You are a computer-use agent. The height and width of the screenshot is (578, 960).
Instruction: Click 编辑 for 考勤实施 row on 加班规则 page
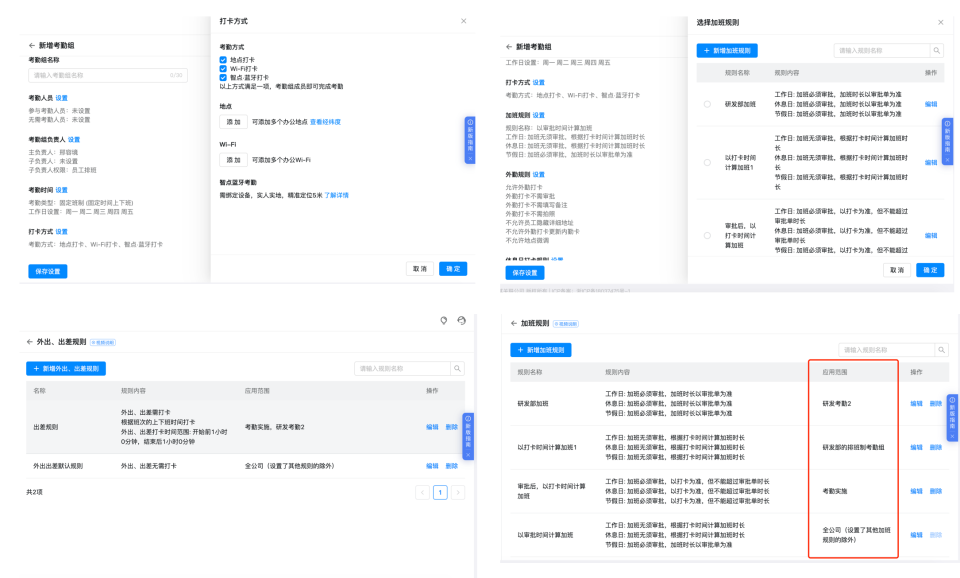tap(916, 491)
